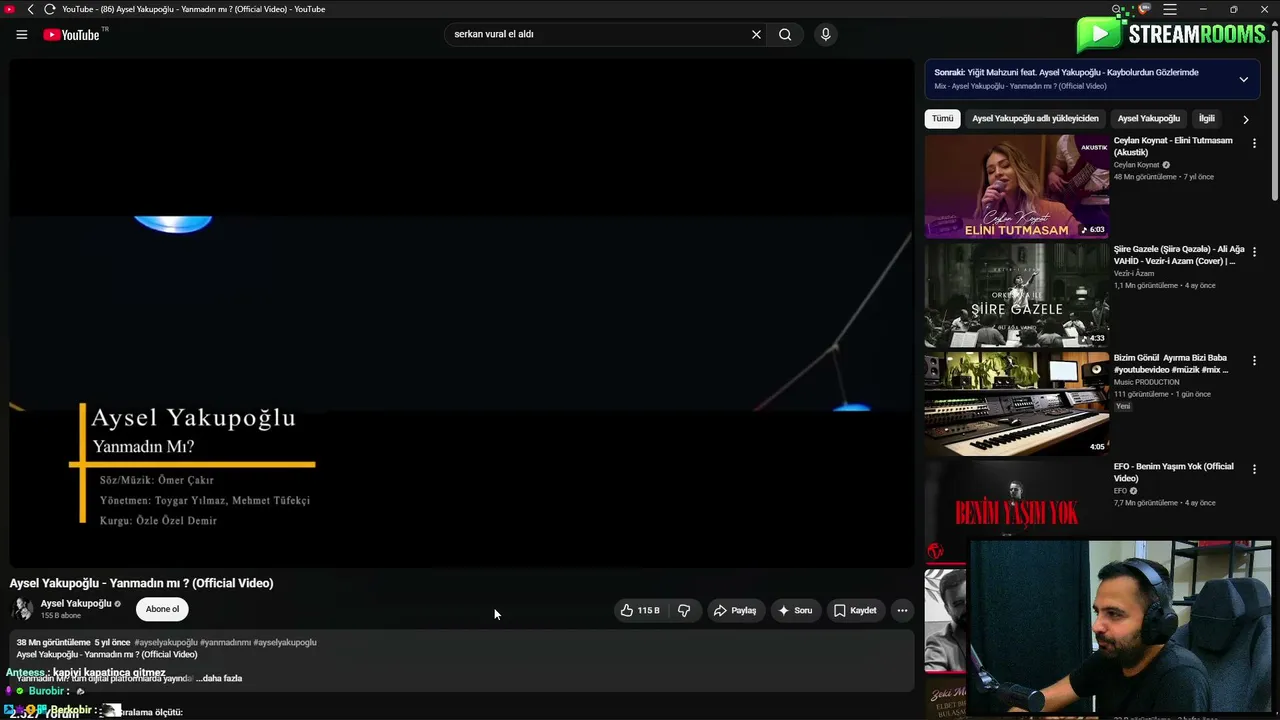Image resolution: width=1280 pixels, height=720 pixels.
Task: Select the "Aysel Yakupoğlu adlı yükleyiciden" chip
Action: [1035, 119]
